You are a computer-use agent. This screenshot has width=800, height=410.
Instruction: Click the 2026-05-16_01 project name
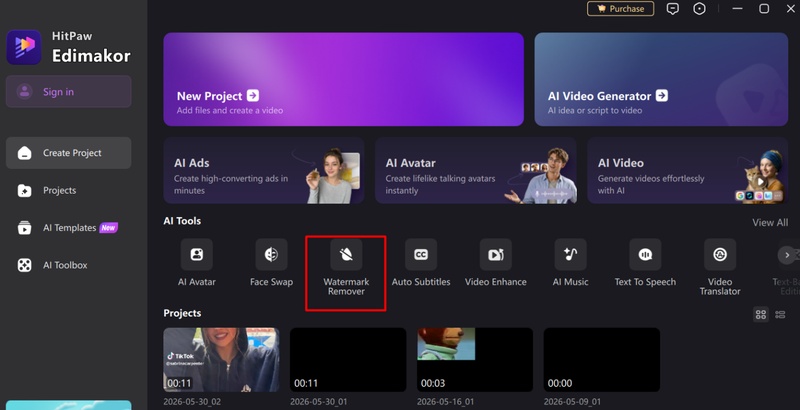coord(445,402)
